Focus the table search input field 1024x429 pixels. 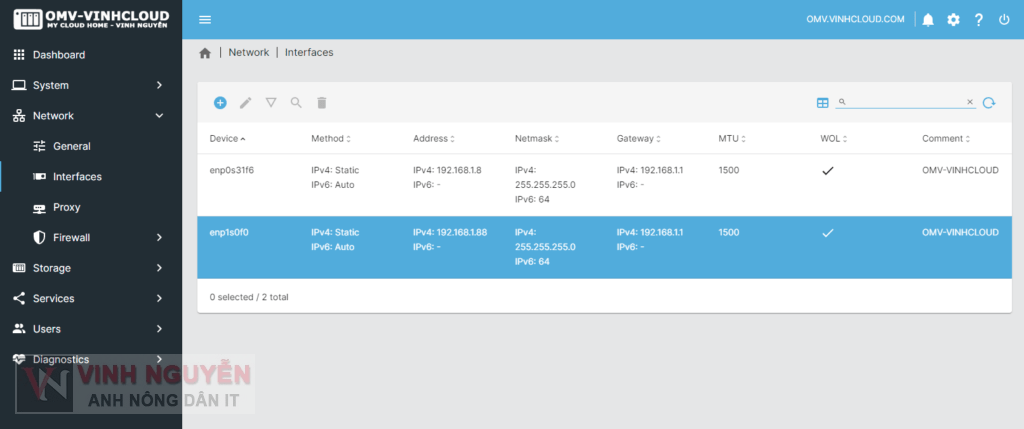click(906, 102)
